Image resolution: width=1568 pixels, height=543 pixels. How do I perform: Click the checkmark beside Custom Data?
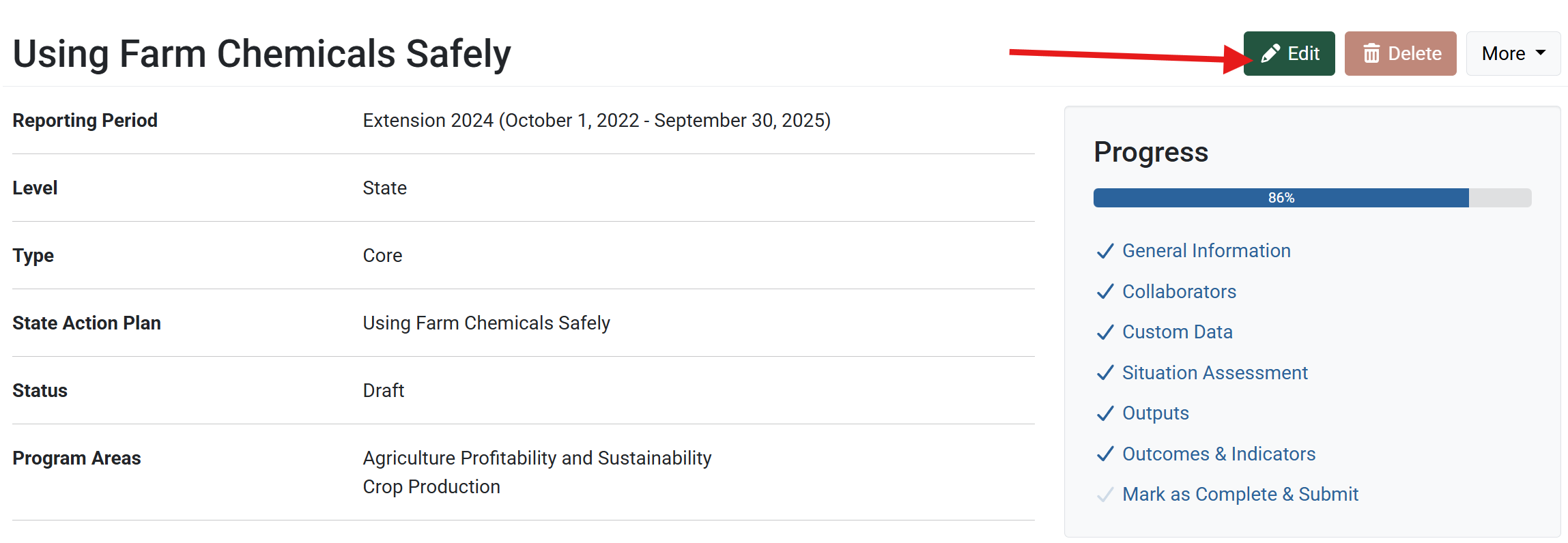point(1105,332)
